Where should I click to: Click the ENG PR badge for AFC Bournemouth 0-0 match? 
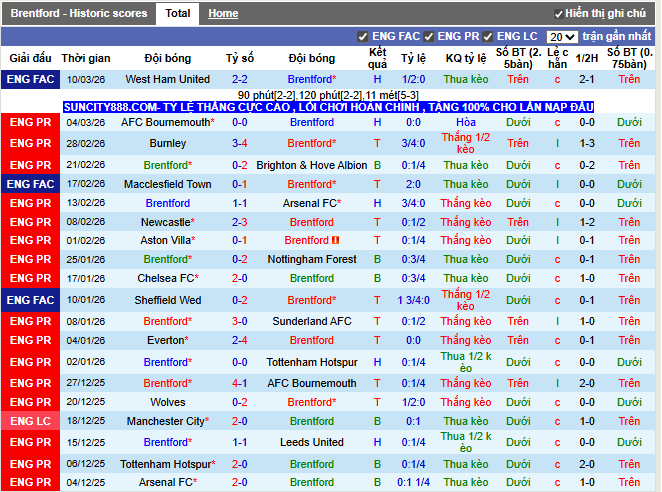(30, 122)
